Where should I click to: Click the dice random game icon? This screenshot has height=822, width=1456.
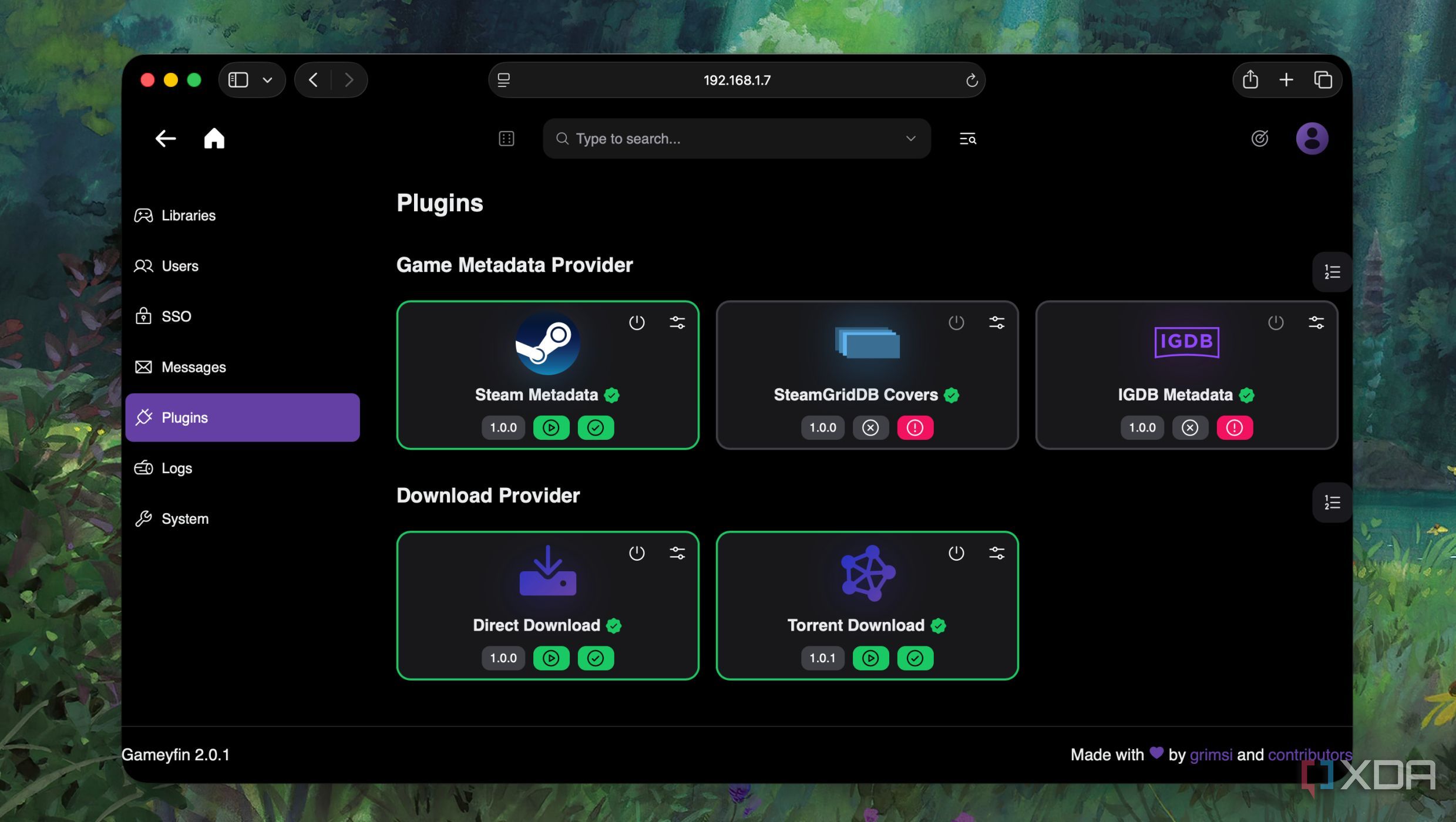[506, 139]
